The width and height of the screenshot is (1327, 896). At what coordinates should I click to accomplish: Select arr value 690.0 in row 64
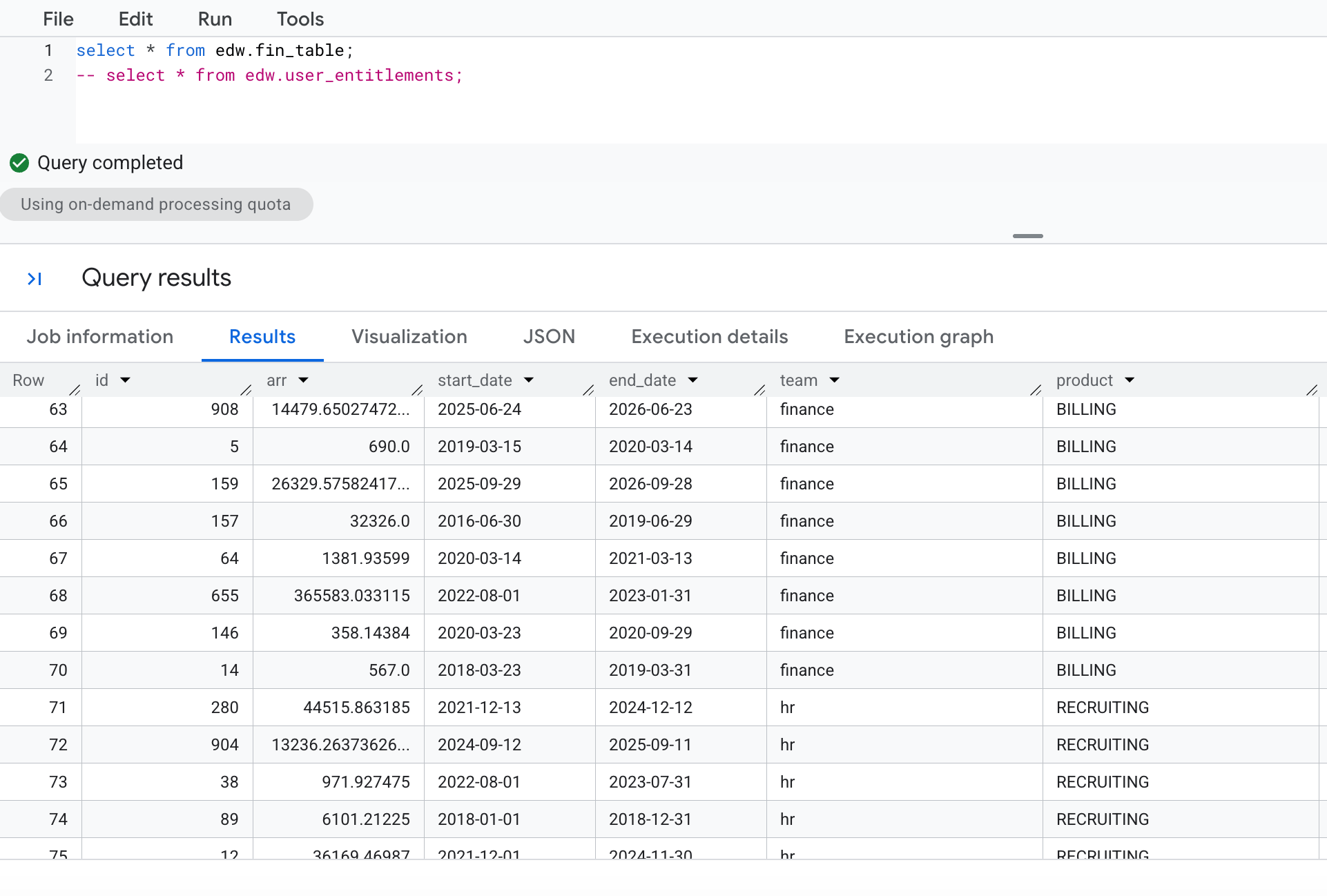pos(389,447)
